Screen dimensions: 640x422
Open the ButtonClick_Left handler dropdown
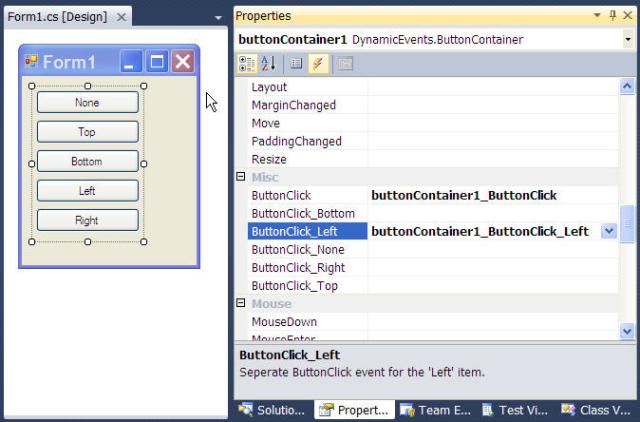click(609, 231)
